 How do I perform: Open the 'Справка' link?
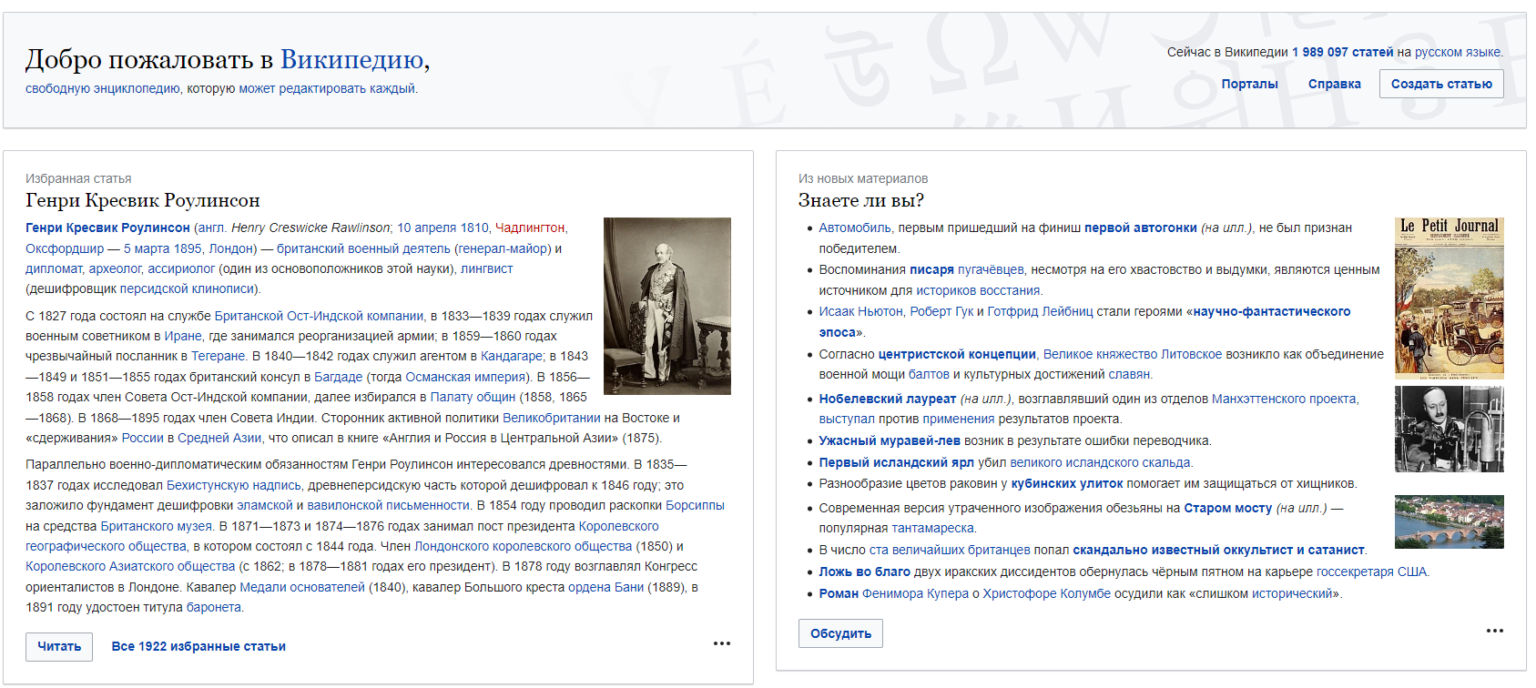point(1334,84)
